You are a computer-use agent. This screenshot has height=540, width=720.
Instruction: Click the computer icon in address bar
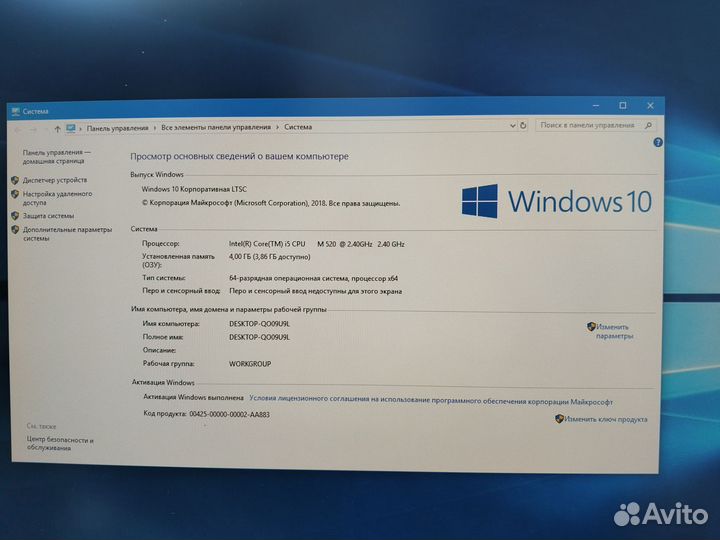coord(71,128)
